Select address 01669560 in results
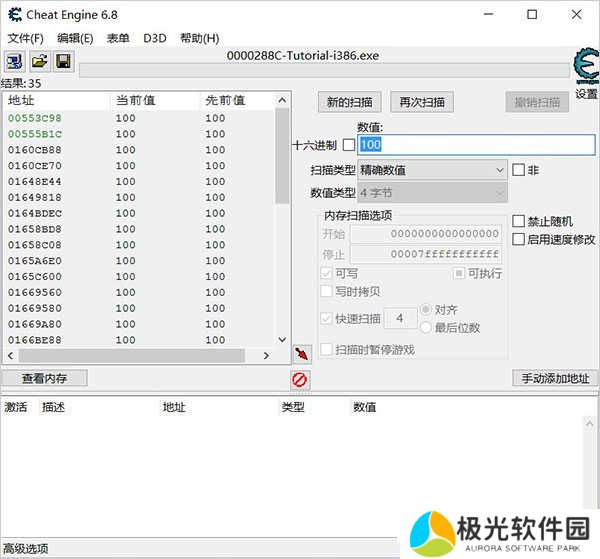 pyautogui.click(x=35, y=292)
